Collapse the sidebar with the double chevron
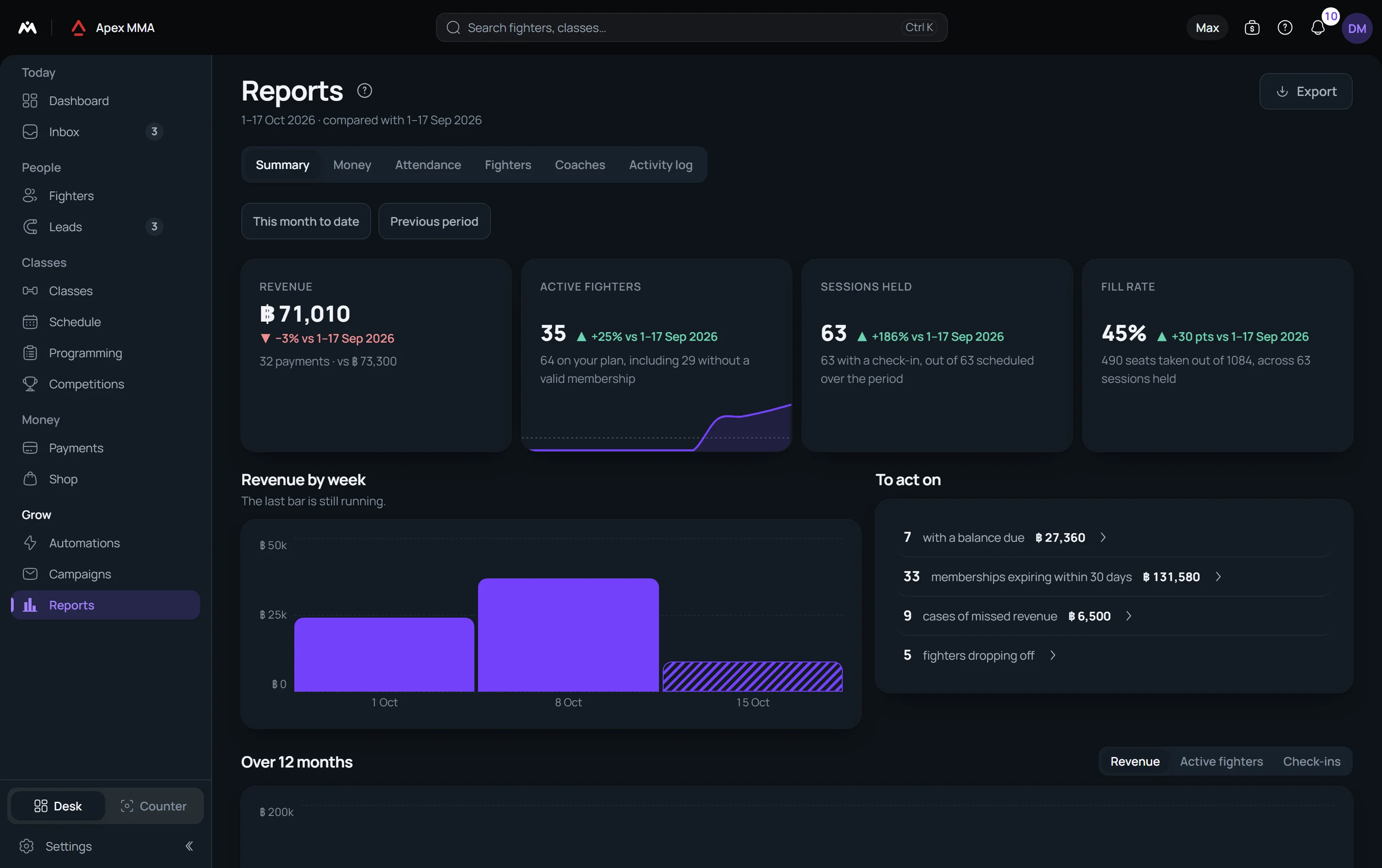Viewport: 1382px width, 868px height. click(189, 846)
